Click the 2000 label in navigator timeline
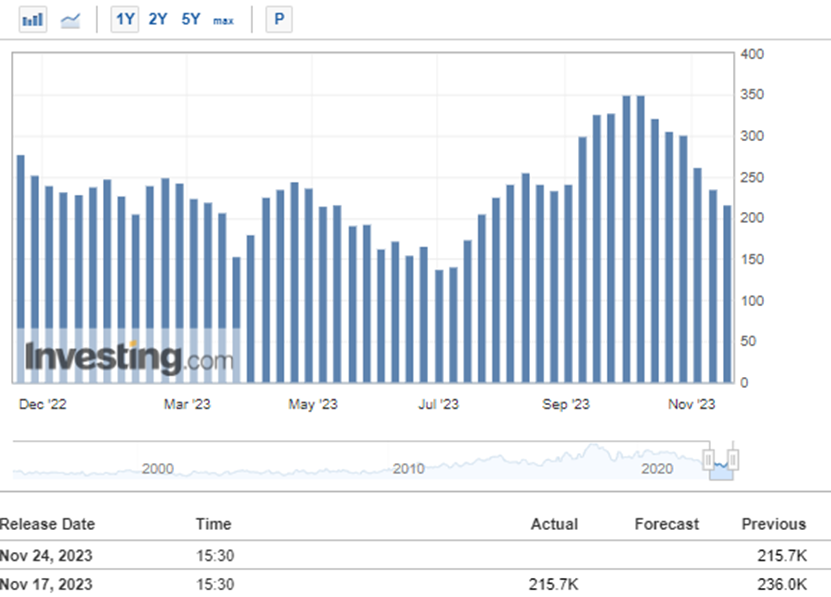The height and width of the screenshot is (597, 831). point(157,469)
